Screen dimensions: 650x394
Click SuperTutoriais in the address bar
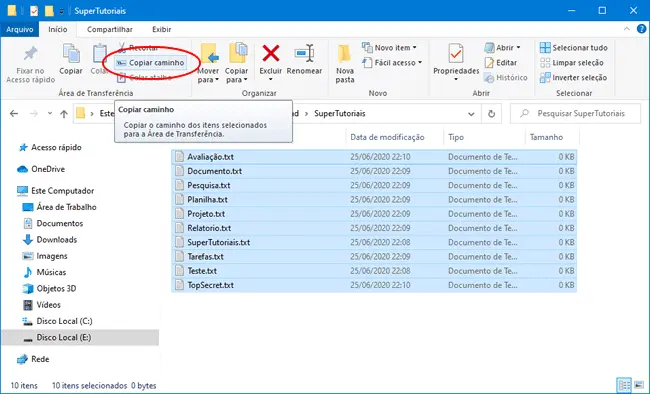click(340, 114)
